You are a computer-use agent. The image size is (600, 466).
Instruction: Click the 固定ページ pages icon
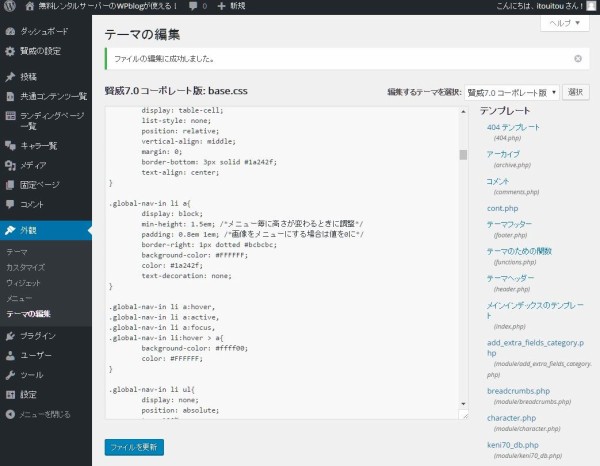click(x=10, y=185)
